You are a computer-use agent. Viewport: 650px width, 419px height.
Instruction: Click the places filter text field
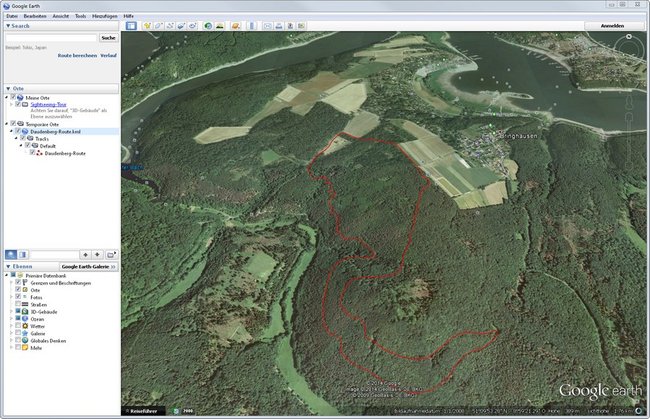coord(54,254)
